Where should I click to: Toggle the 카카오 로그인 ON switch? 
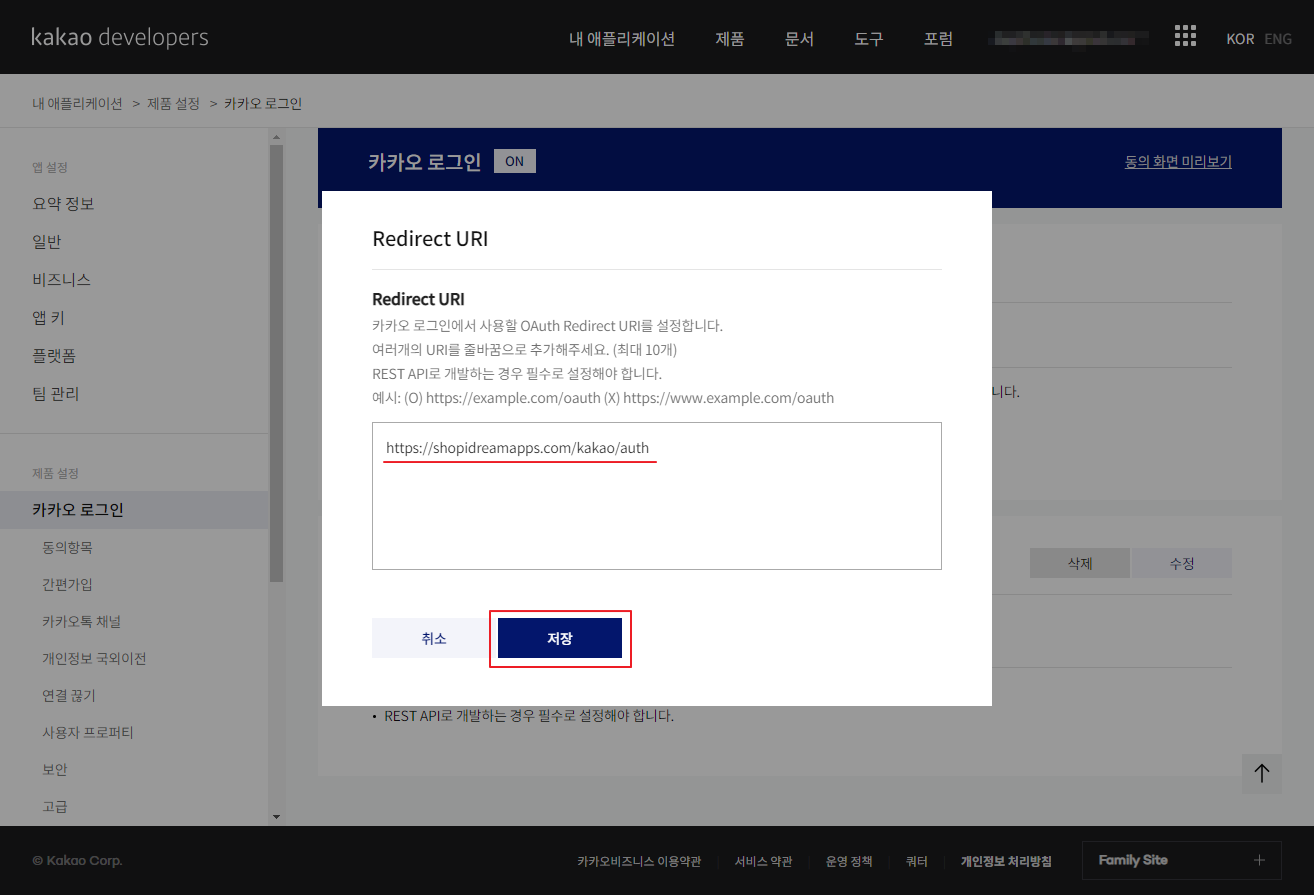click(515, 161)
